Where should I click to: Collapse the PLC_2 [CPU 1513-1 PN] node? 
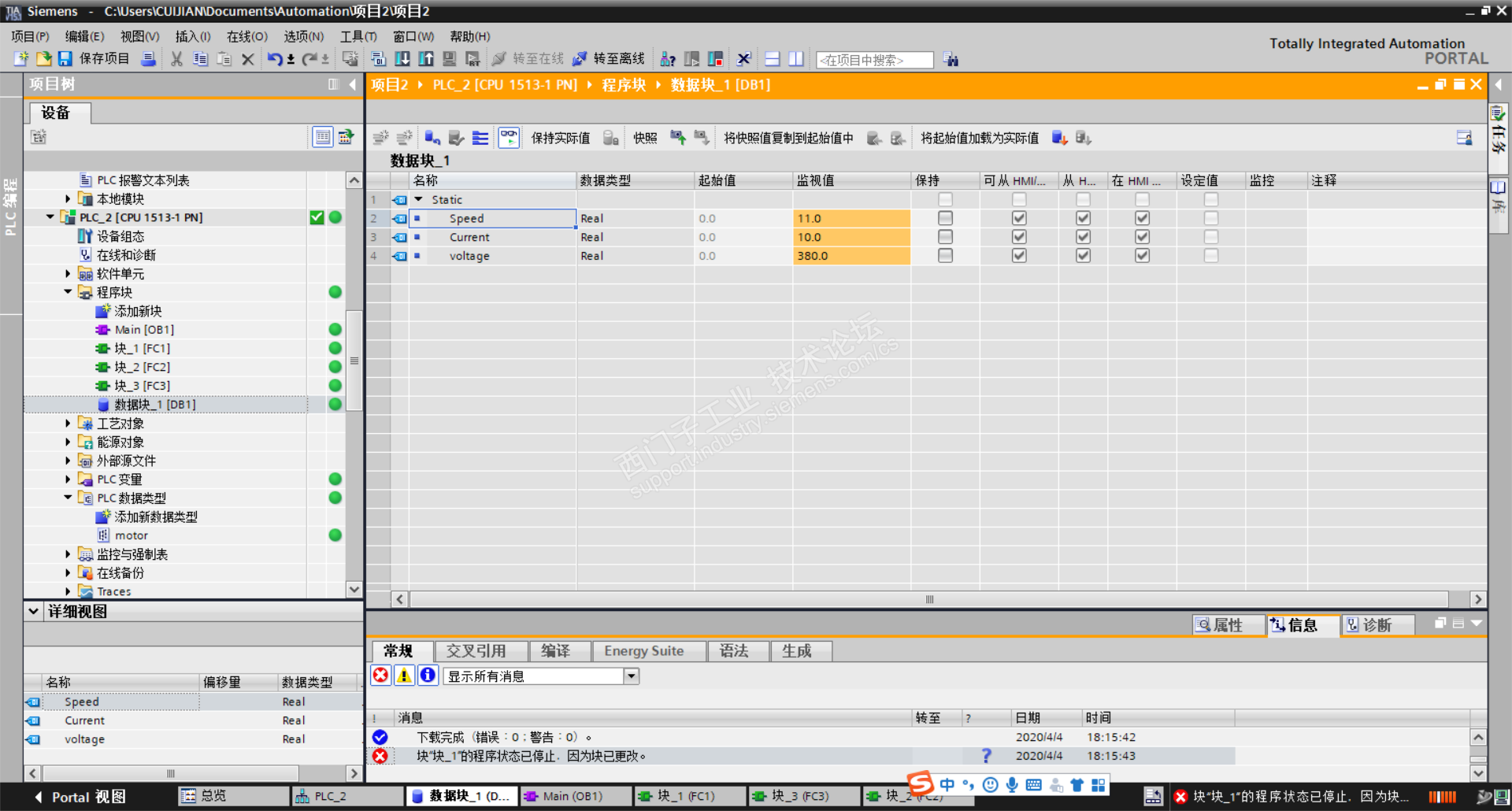[x=51, y=217]
